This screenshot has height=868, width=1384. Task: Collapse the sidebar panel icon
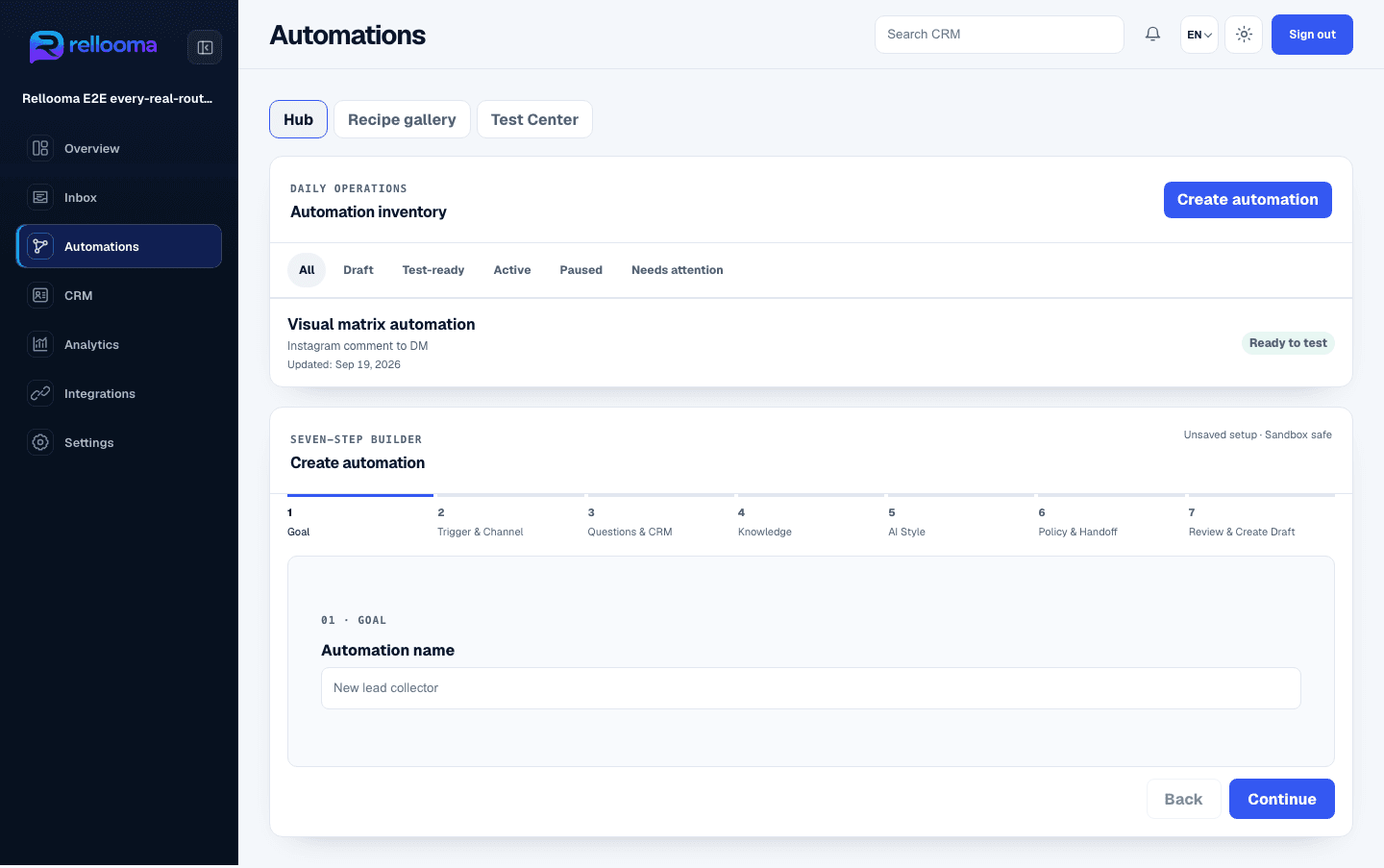click(x=205, y=47)
